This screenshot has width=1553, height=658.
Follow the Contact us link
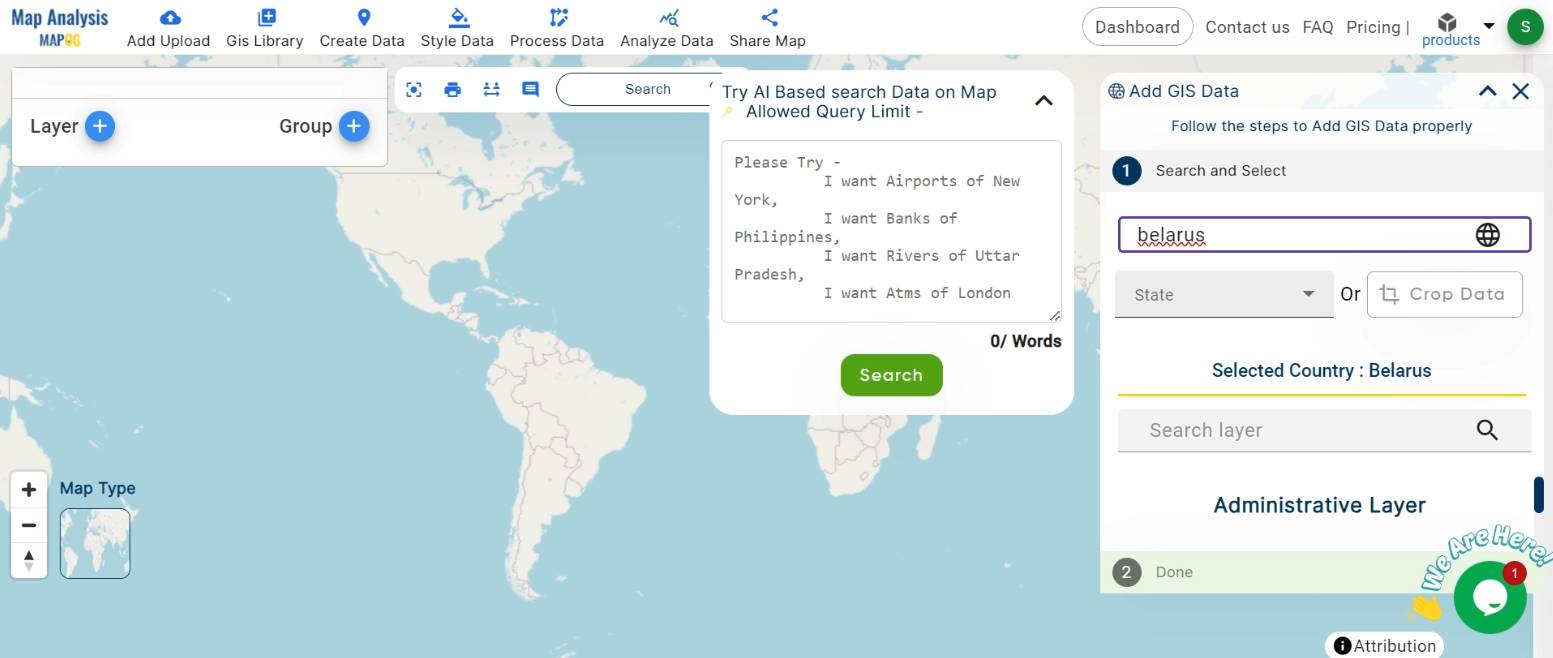click(1247, 27)
